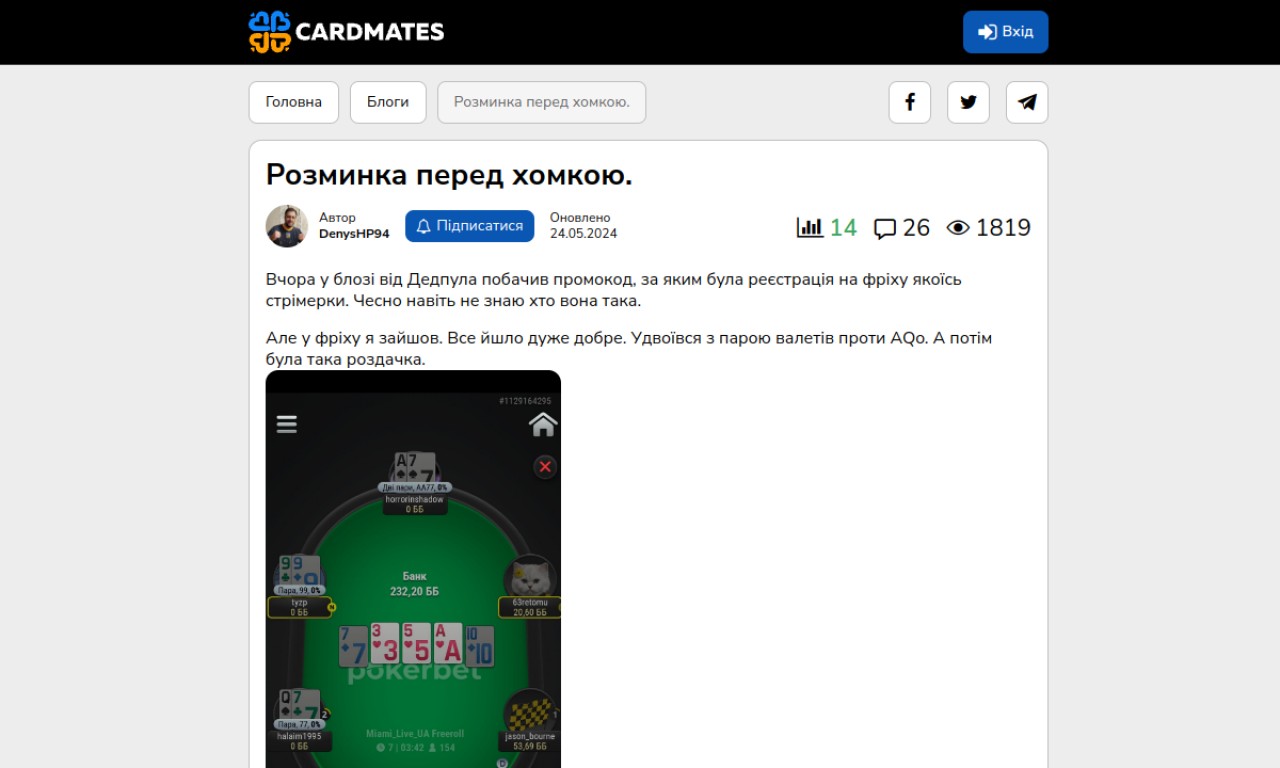Go to Головна breadcrumb

294,102
